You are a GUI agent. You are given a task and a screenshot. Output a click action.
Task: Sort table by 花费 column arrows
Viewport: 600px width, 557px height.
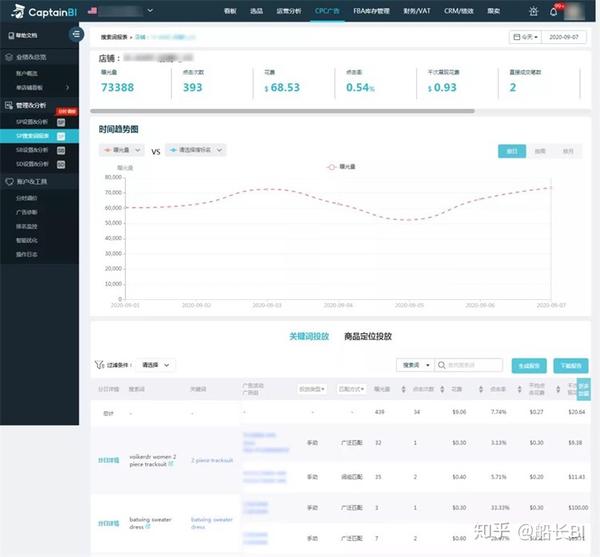[481, 389]
